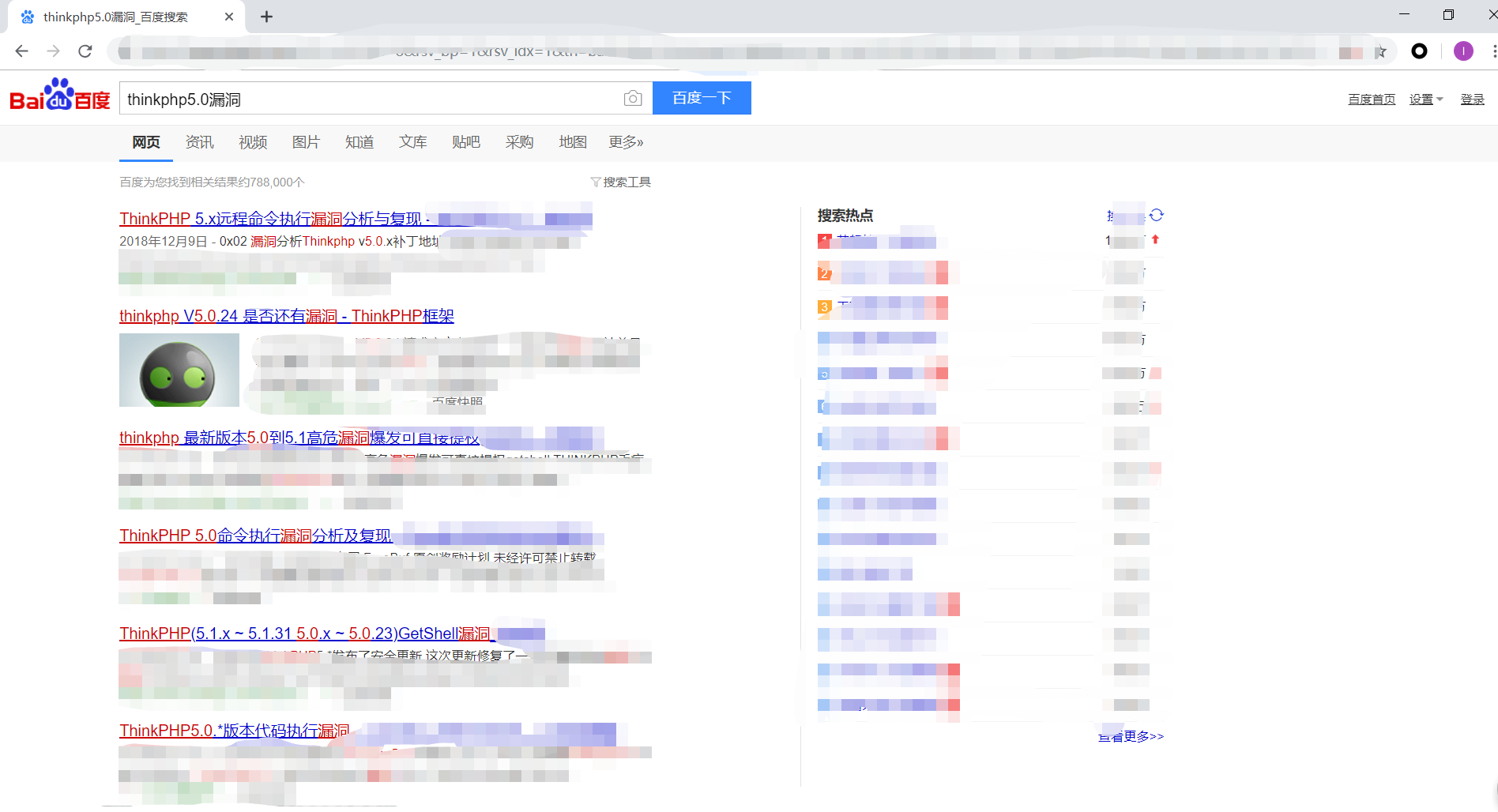Click the camera image search icon
The image size is (1498, 812).
point(632,99)
